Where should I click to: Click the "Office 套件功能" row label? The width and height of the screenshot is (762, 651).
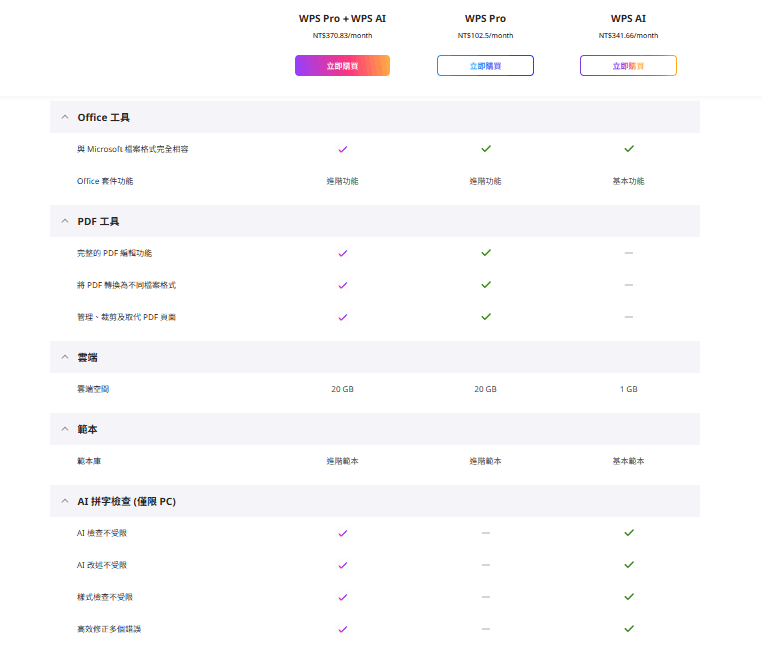105,181
